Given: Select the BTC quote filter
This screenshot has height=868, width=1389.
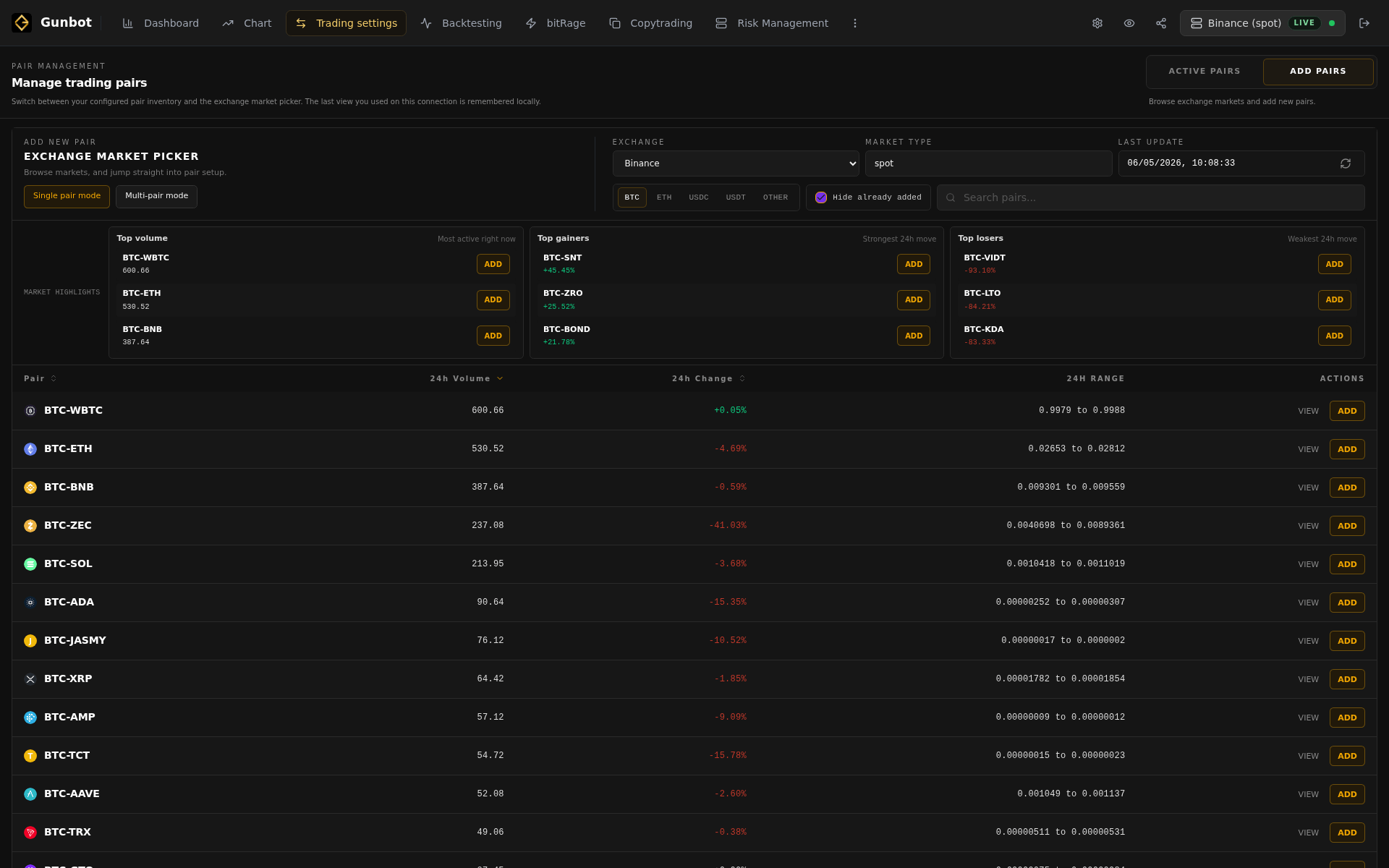Looking at the screenshot, I should pyautogui.click(x=632, y=197).
